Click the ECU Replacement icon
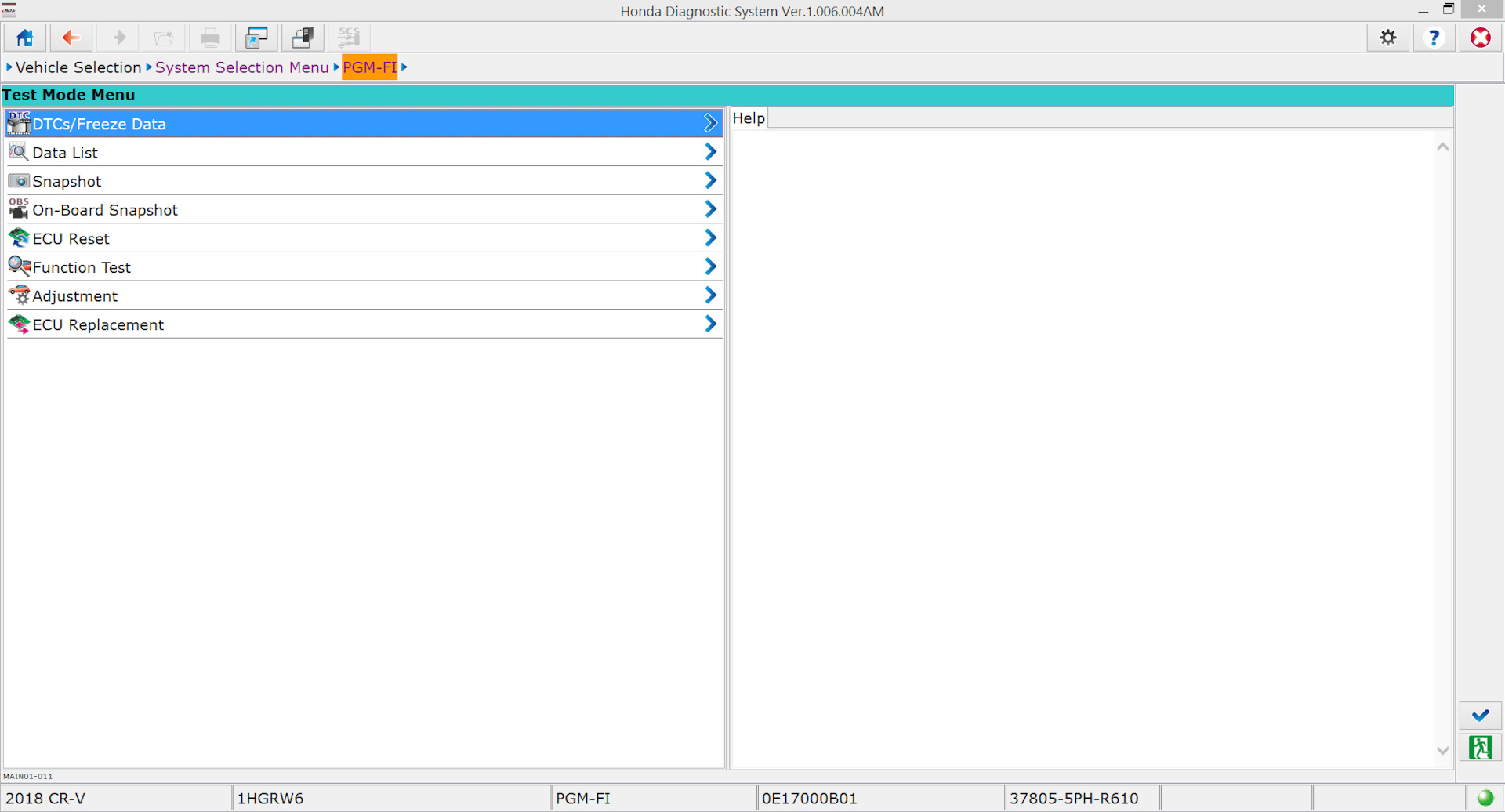This screenshot has width=1505, height=812. [x=19, y=324]
